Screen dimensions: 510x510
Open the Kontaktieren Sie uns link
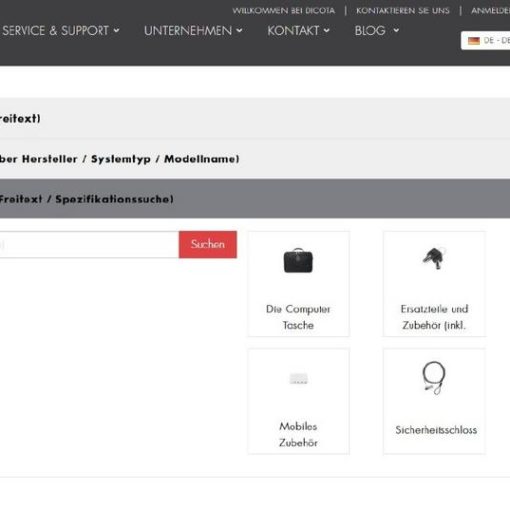click(403, 11)
